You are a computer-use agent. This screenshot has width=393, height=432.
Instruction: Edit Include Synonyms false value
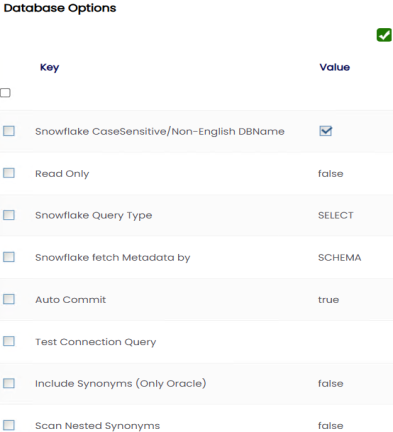tap(330, 384)
